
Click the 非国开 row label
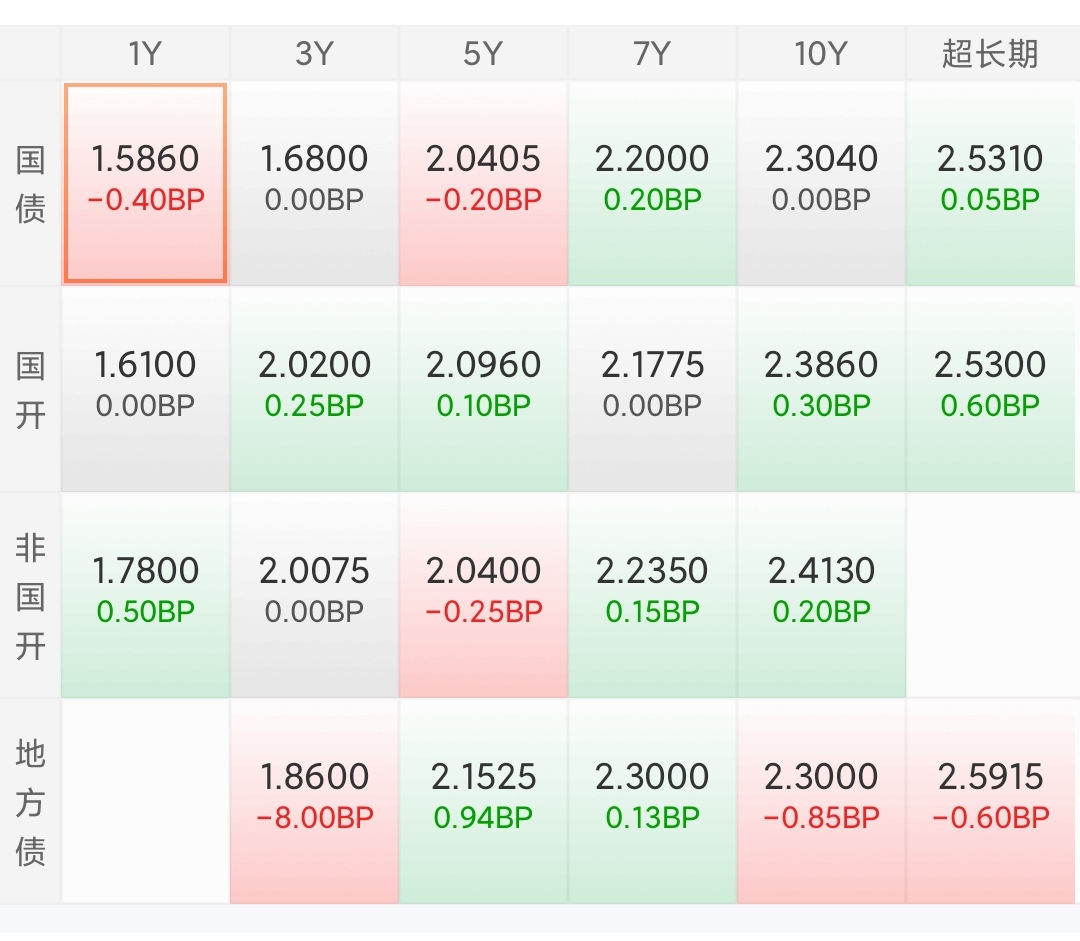31,596
